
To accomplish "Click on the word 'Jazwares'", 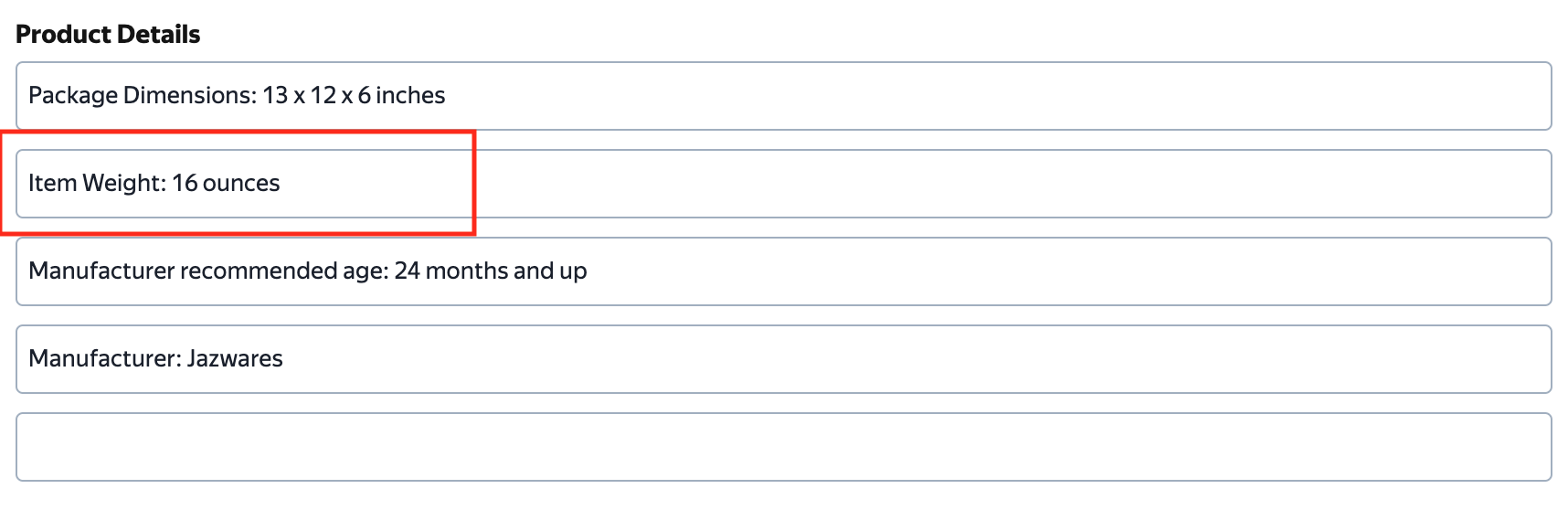I will coord(235,358).
